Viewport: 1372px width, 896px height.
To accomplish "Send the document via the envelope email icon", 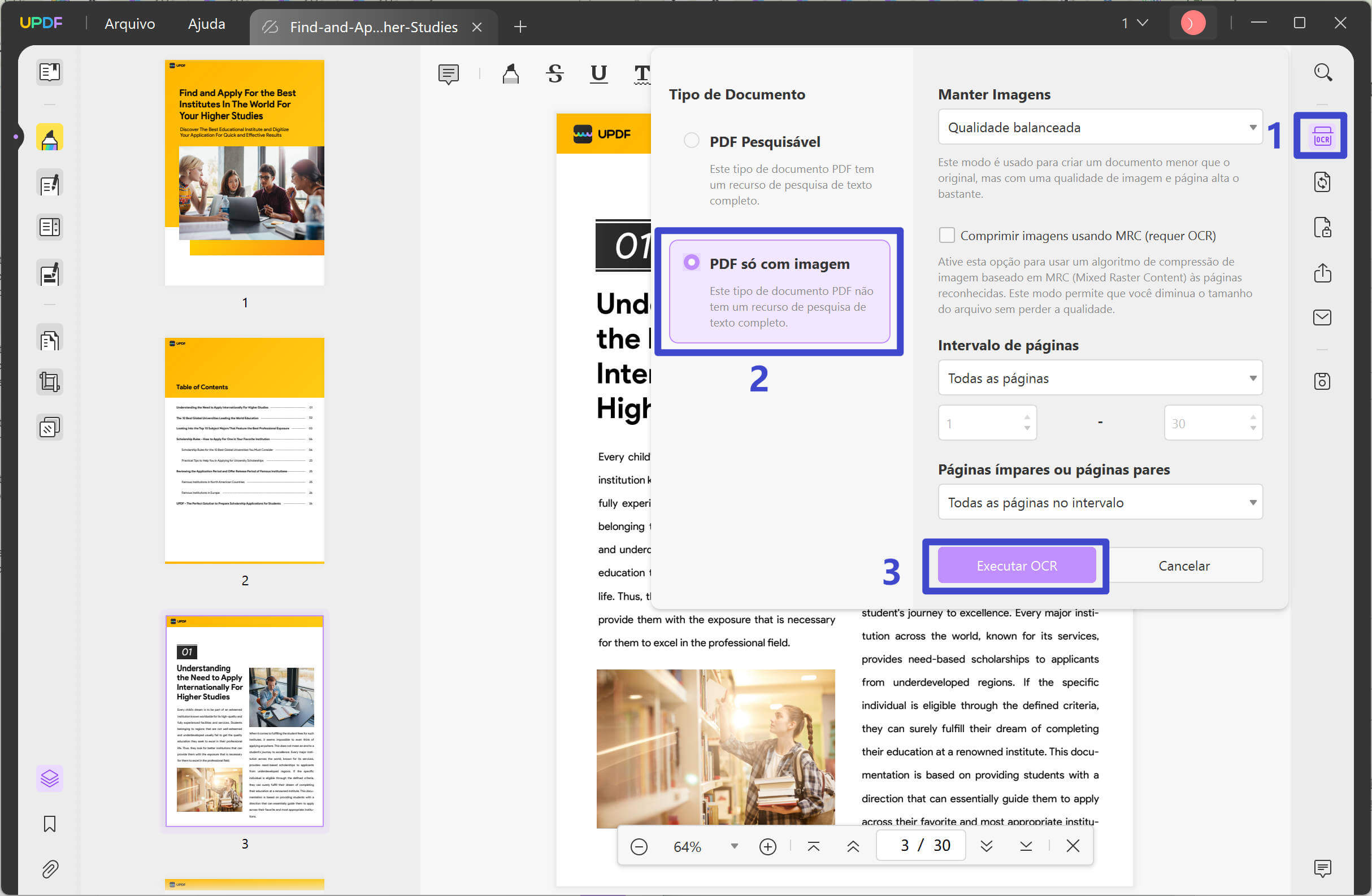I will (1322, 317).
